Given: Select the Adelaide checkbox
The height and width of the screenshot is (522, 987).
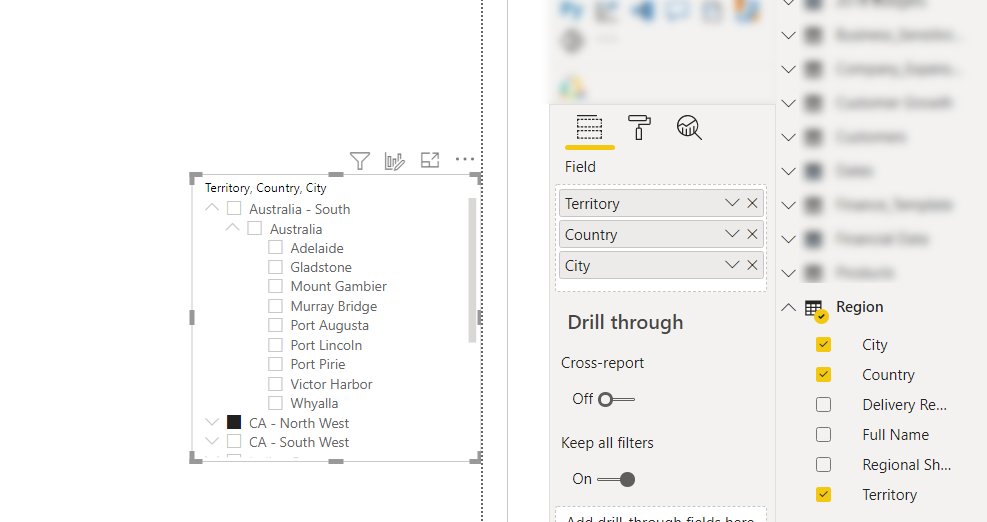Looking at the screenshot, I should 275,247.
